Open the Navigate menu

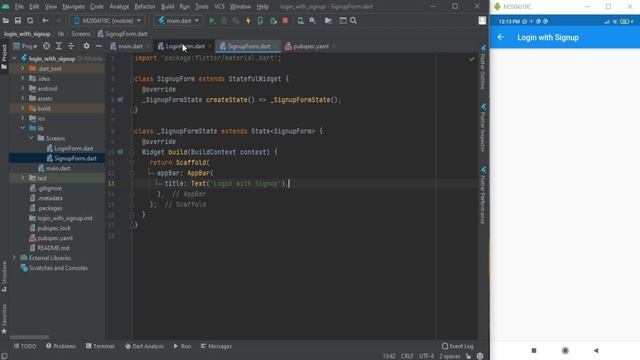[x=73, y=7]
